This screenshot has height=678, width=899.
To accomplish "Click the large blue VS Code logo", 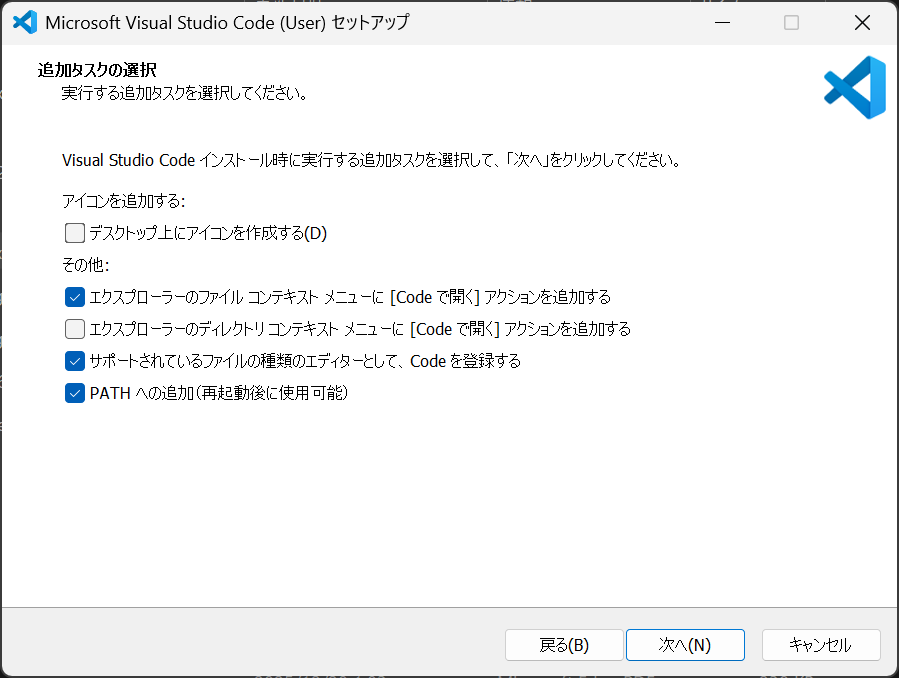I will (x=854, y=88).
